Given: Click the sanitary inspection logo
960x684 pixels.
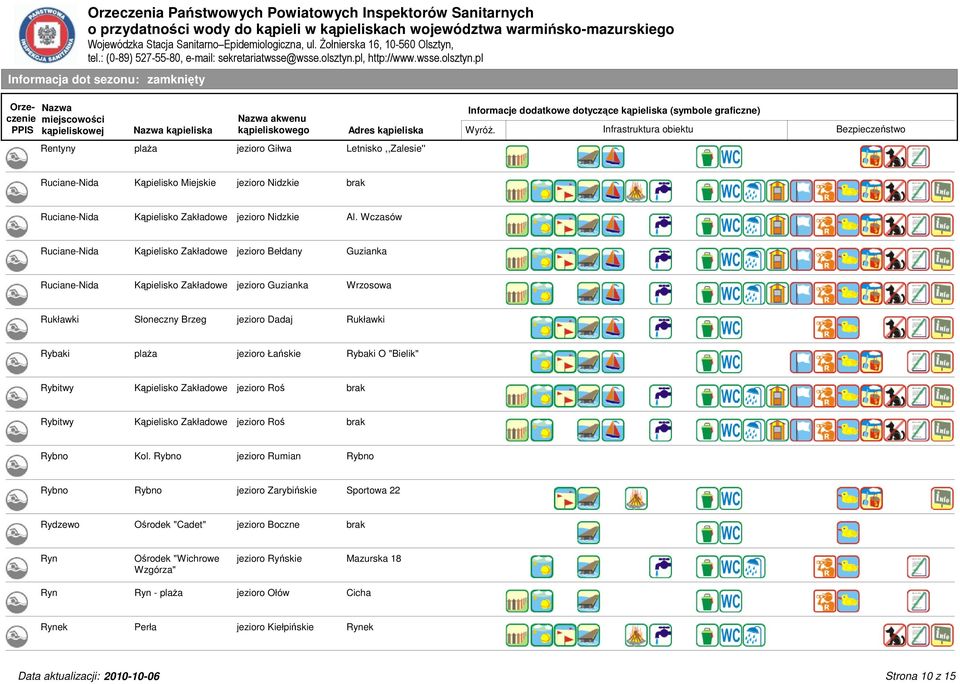Looking at the screenshot, I should (x=47, y=36).
